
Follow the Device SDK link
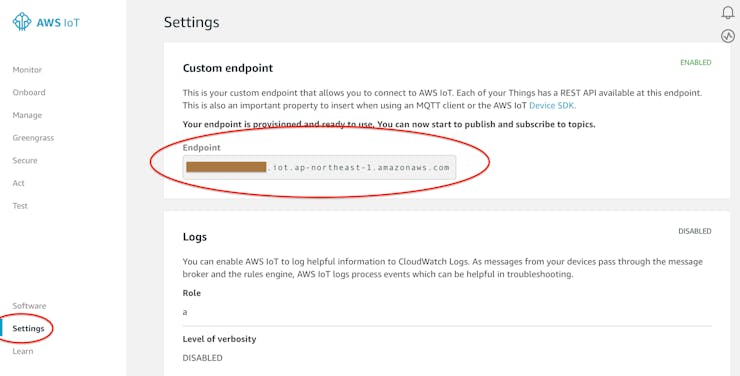[551, 106]
